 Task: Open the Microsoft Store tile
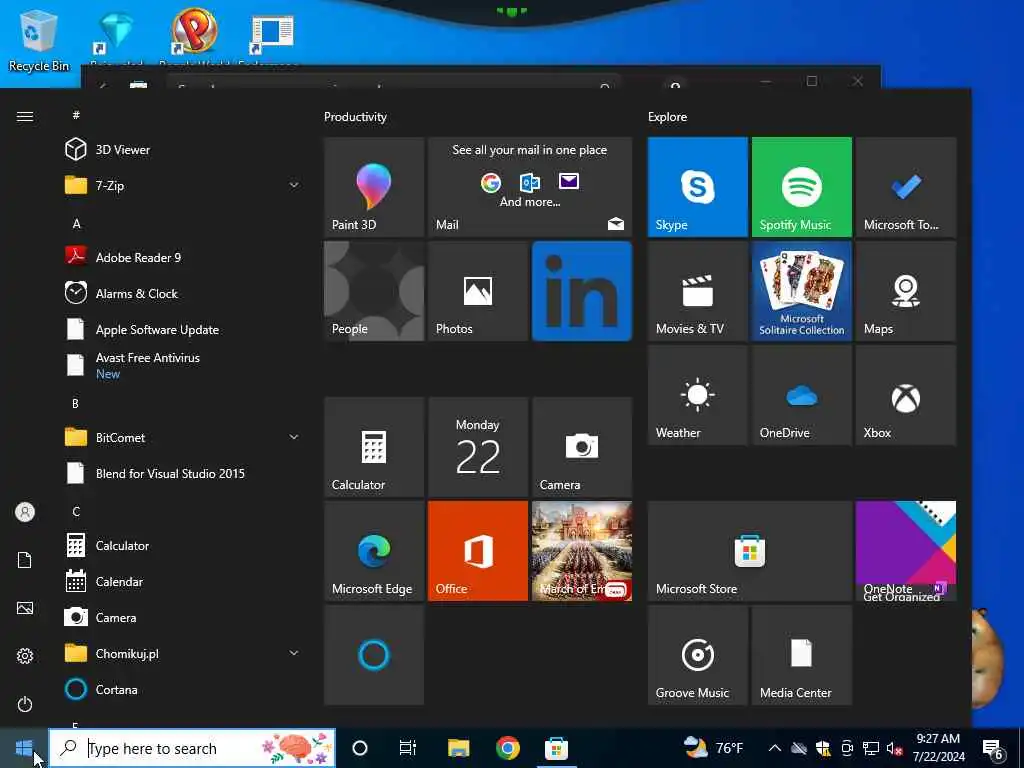[750, 551]
